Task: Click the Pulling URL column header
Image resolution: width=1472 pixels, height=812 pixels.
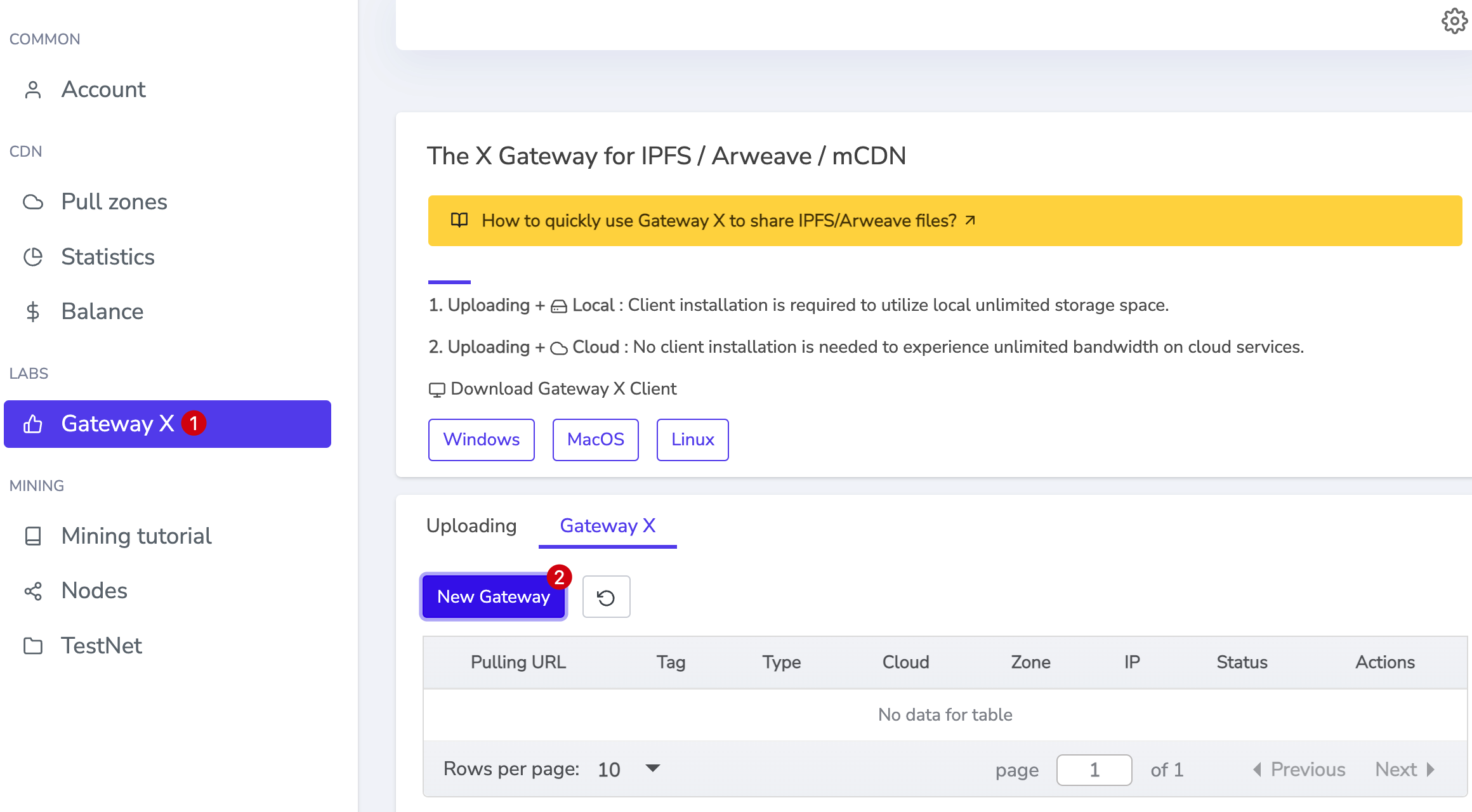Action: (x=518, y=662)
